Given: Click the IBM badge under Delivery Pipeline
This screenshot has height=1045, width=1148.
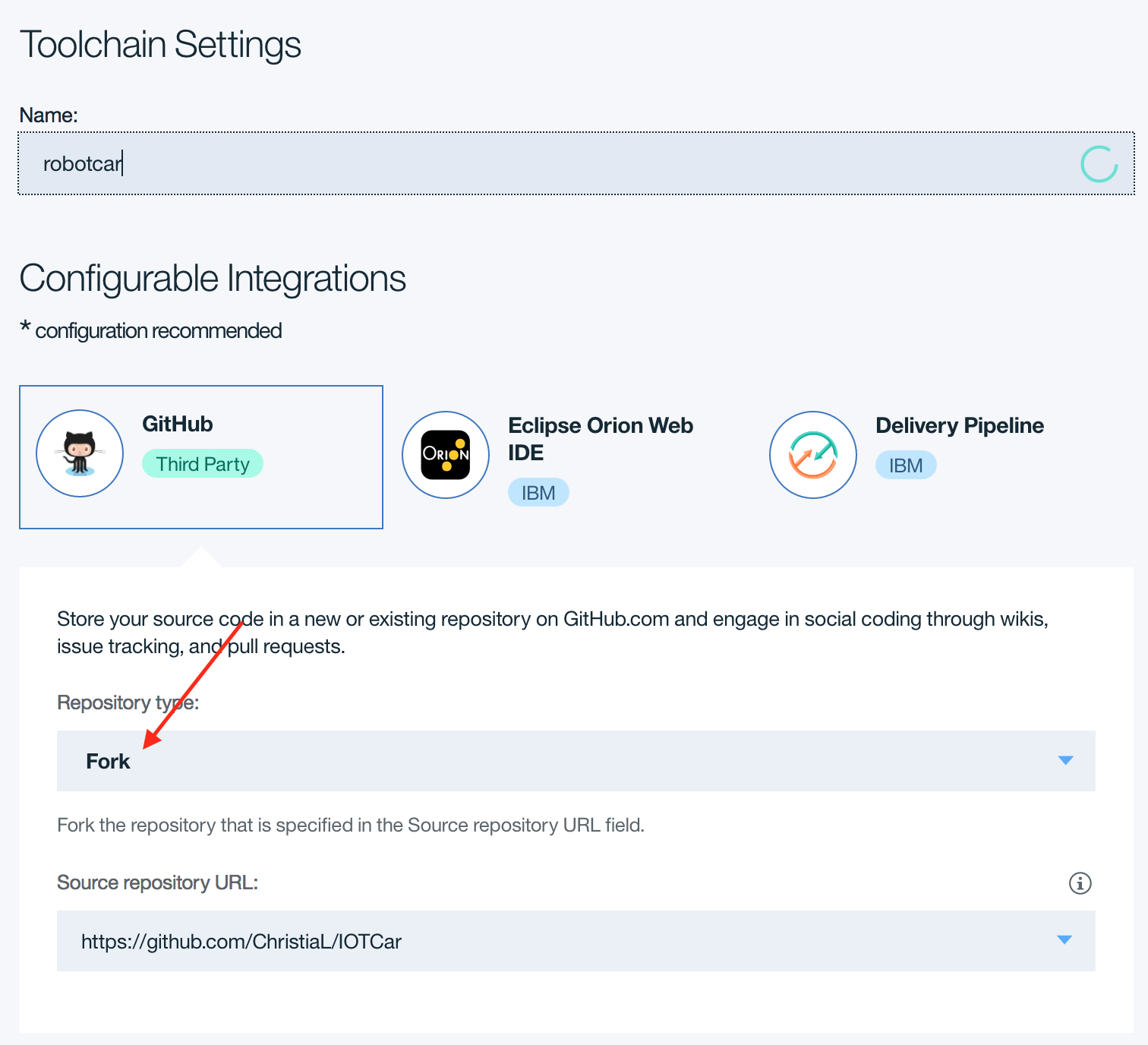Looking at the screenshot, I should [x=906, y=466].
